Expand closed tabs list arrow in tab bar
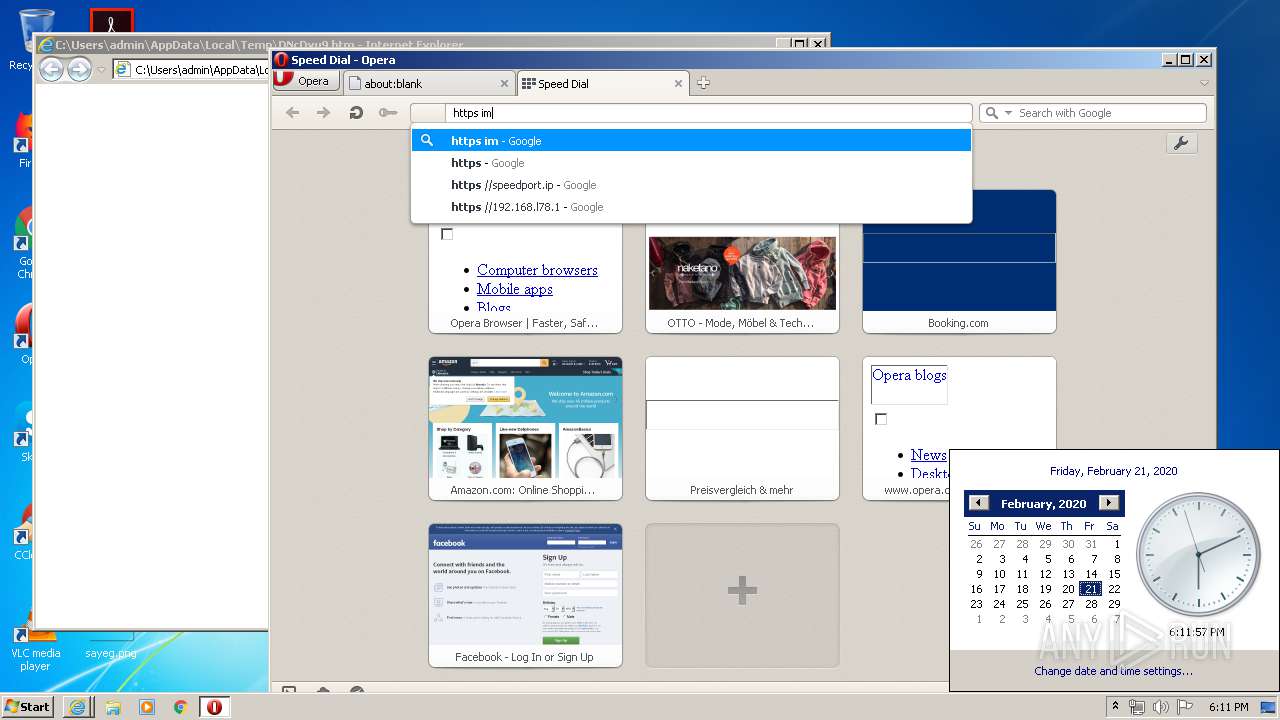This screenshot has height=720, width=1280. (1204, 83)
